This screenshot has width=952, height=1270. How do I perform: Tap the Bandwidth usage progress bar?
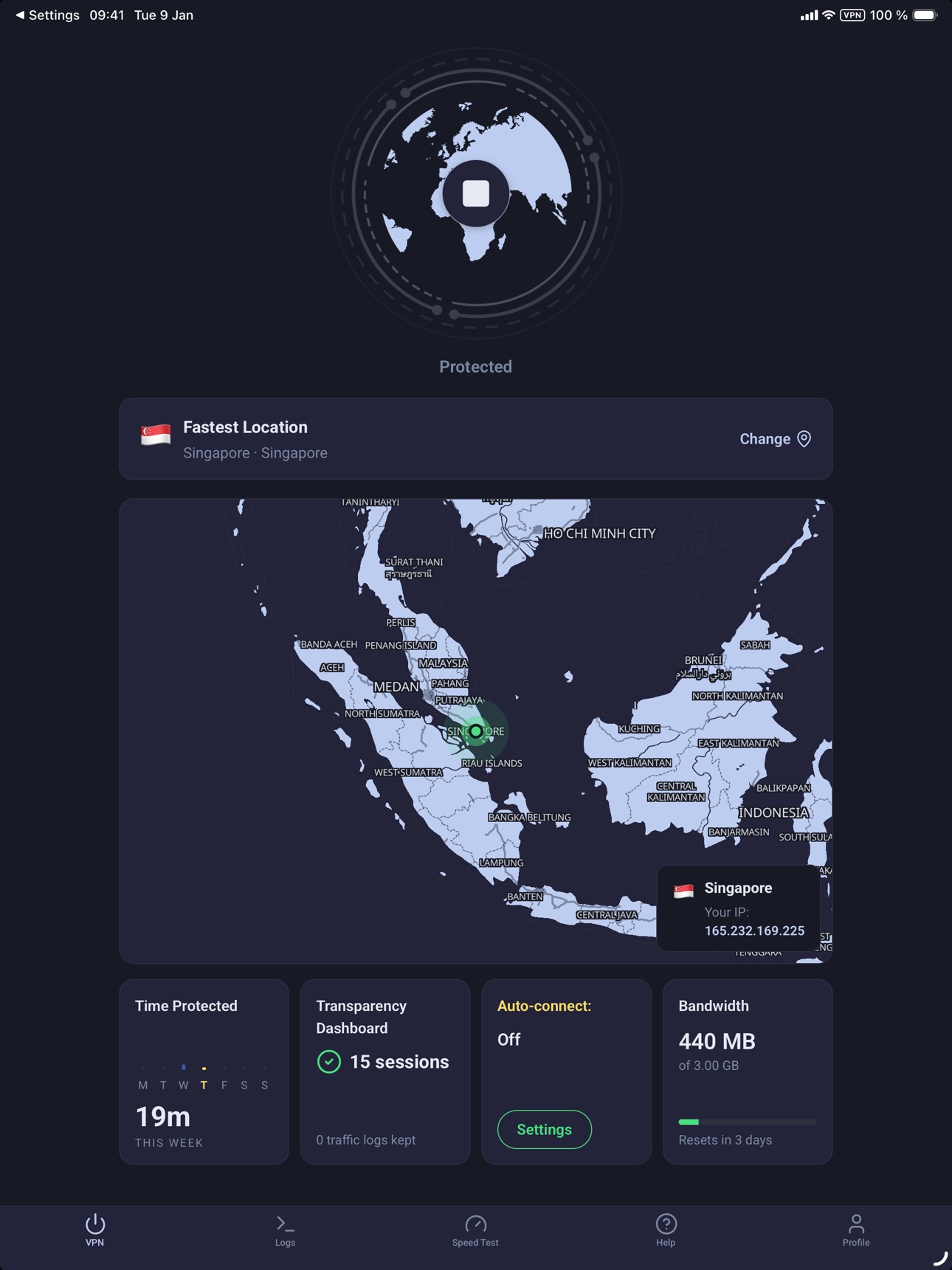(x=748, y=1122)
